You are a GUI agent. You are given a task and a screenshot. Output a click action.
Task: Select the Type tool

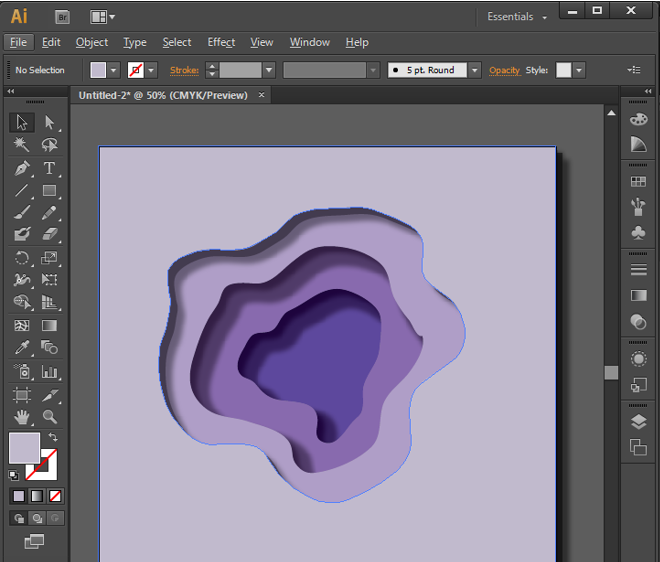click(50, 168)
